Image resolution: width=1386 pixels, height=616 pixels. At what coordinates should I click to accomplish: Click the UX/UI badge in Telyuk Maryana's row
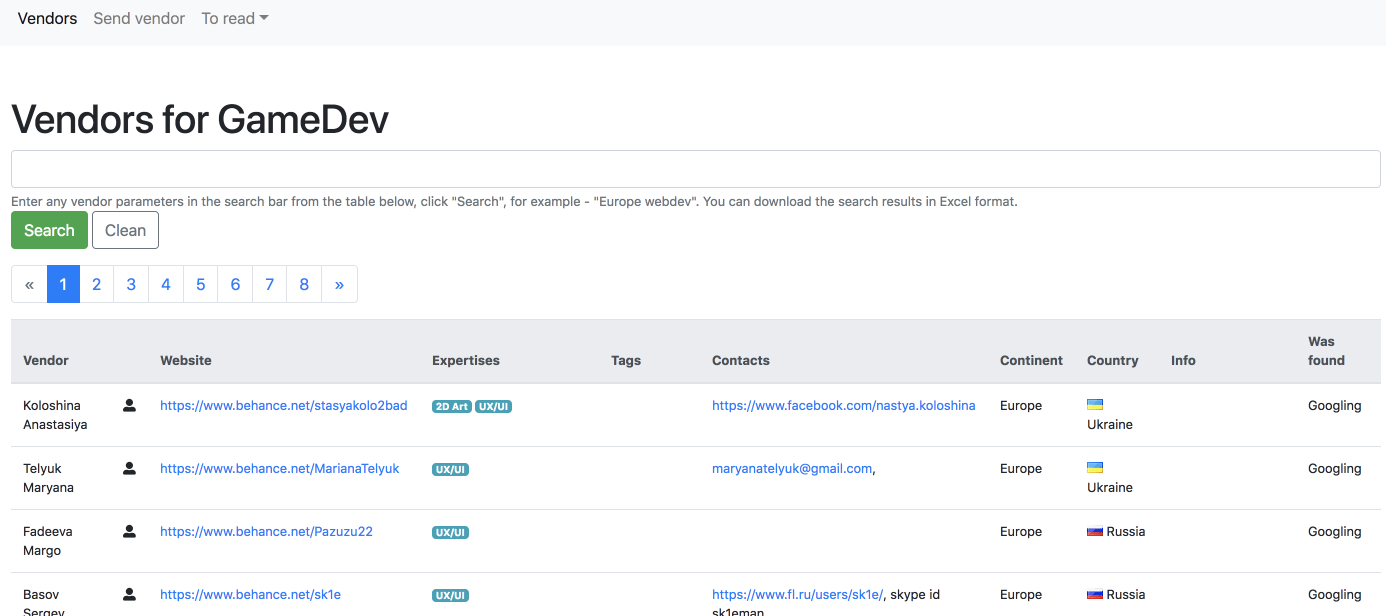tap(450, 468)
